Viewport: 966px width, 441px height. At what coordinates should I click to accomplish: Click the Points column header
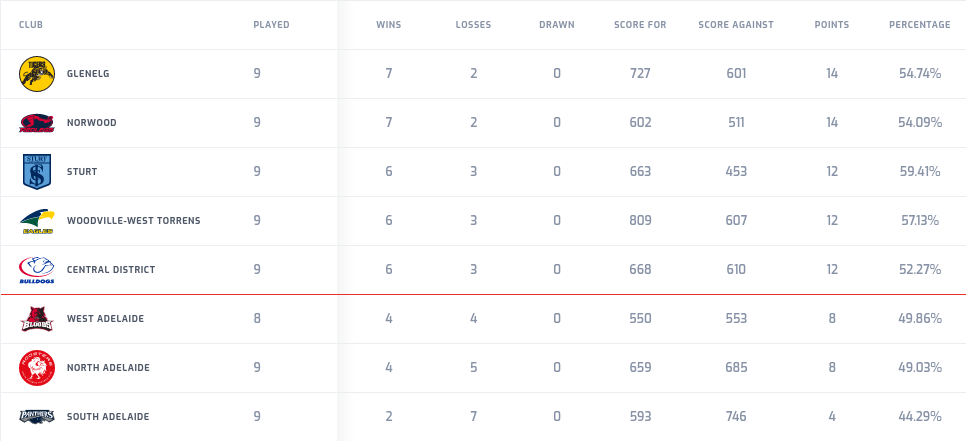coord(832,24)
